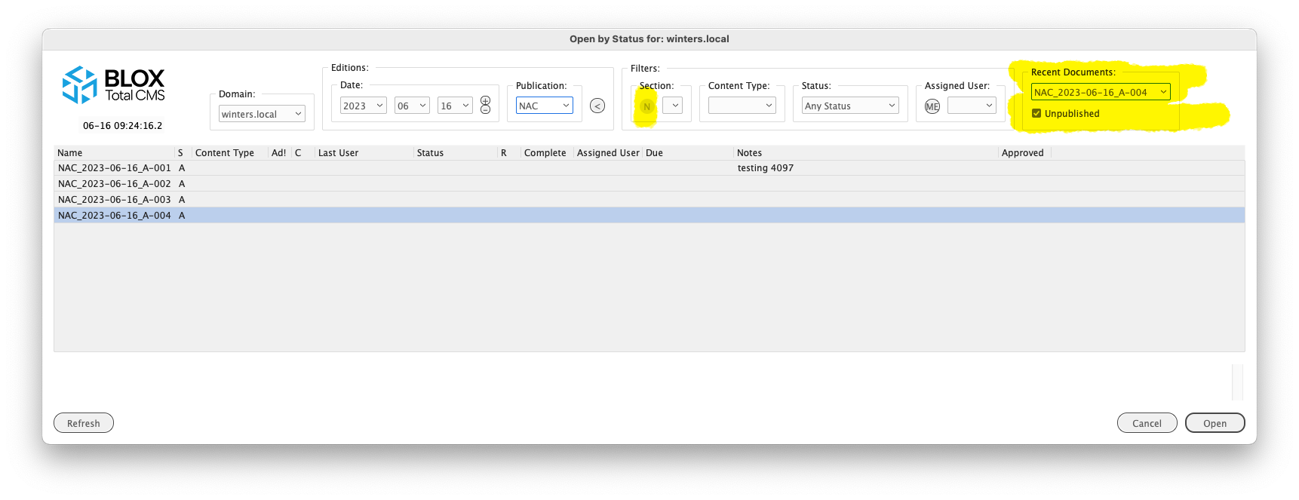Open the month dropdown showing 06

tap(412, 106)
